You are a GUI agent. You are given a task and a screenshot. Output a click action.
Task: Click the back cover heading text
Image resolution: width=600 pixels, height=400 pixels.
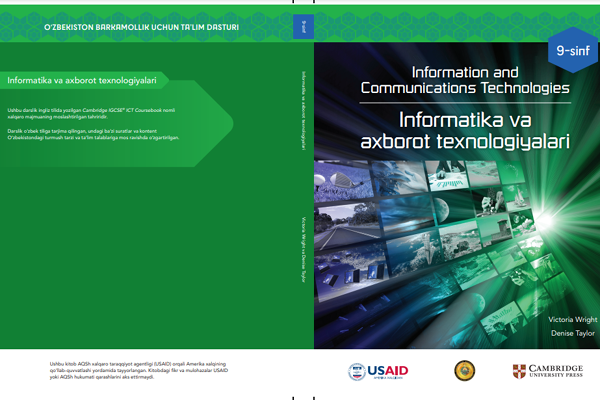point(77,79)
